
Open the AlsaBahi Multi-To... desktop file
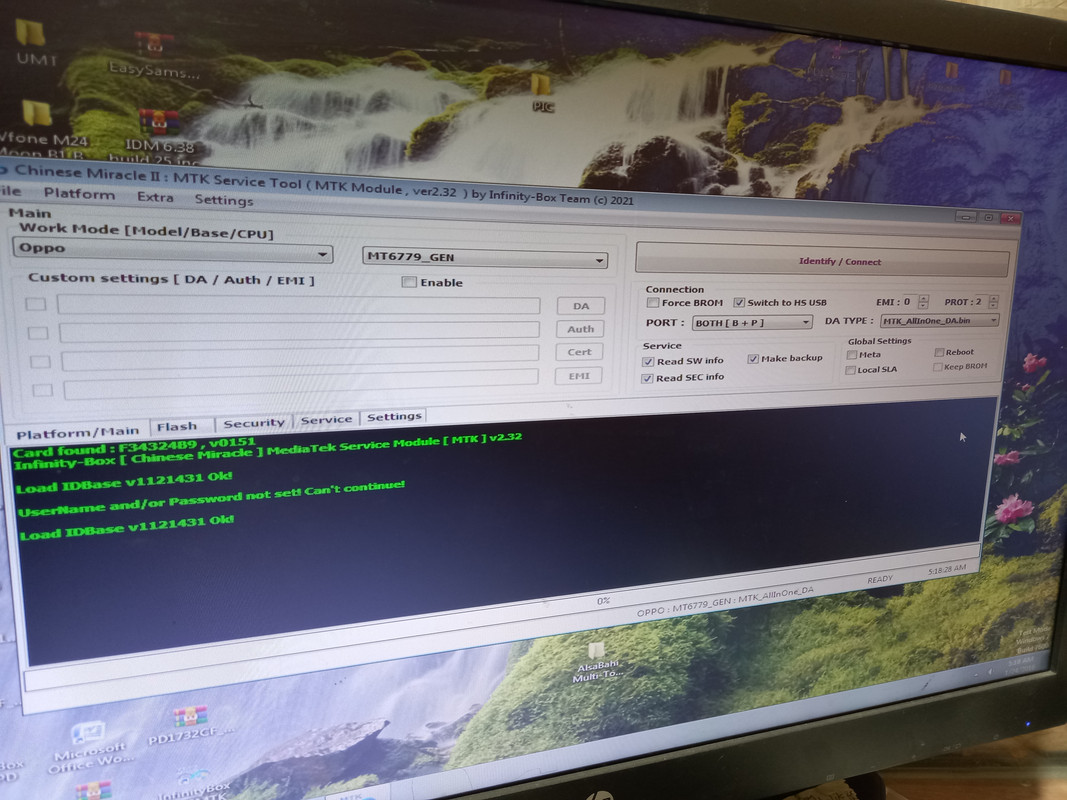597,663
